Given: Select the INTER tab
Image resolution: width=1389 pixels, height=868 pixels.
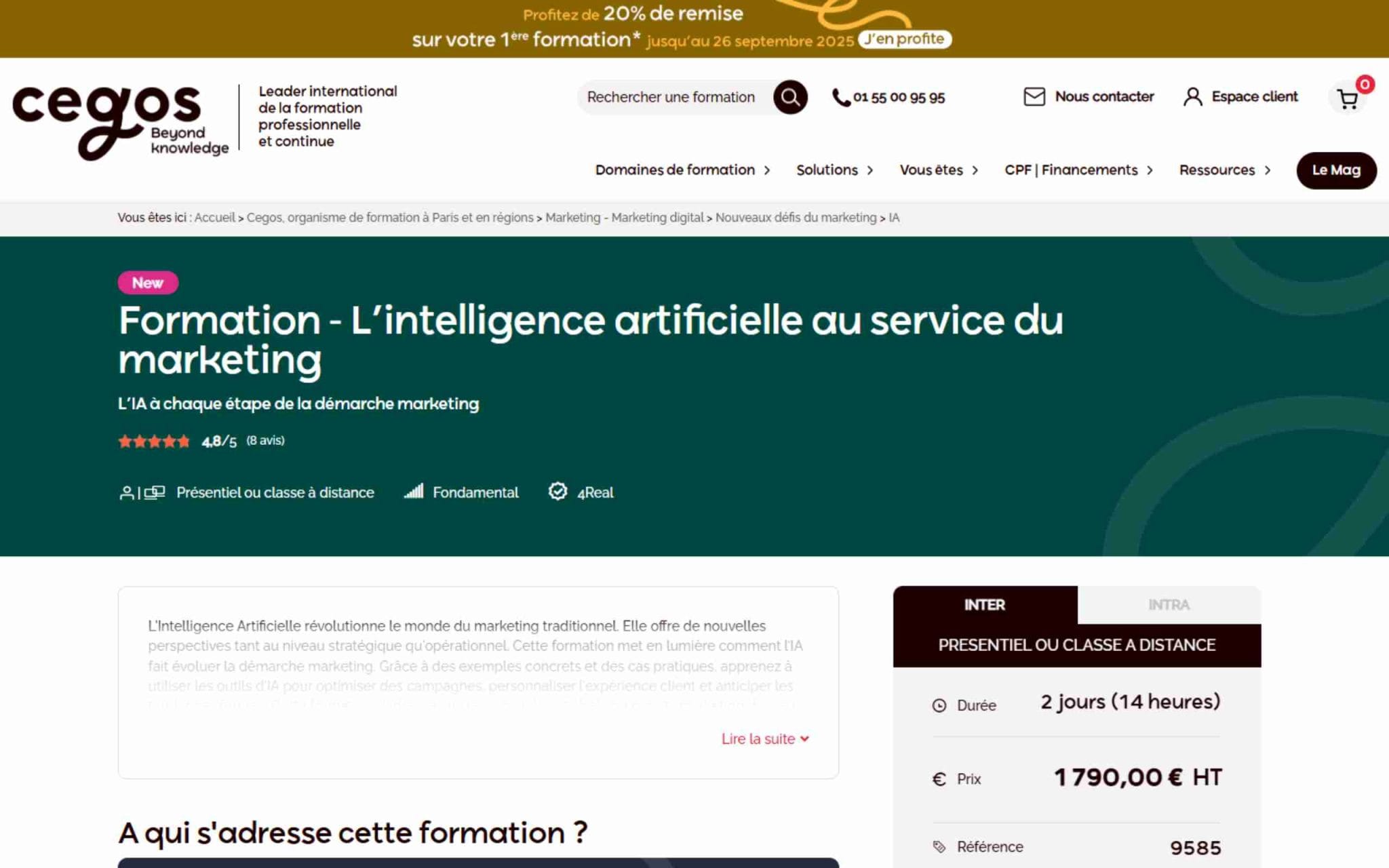Looking at the screenshot, I should (x=985, y=605).
